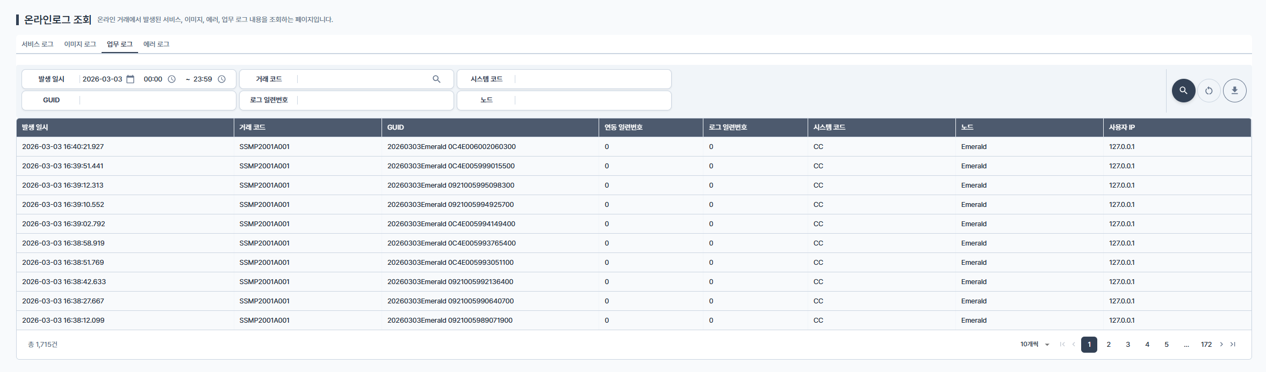
Task: Sort by the 거래 코드 column header
Action: (x=307, y=127)
